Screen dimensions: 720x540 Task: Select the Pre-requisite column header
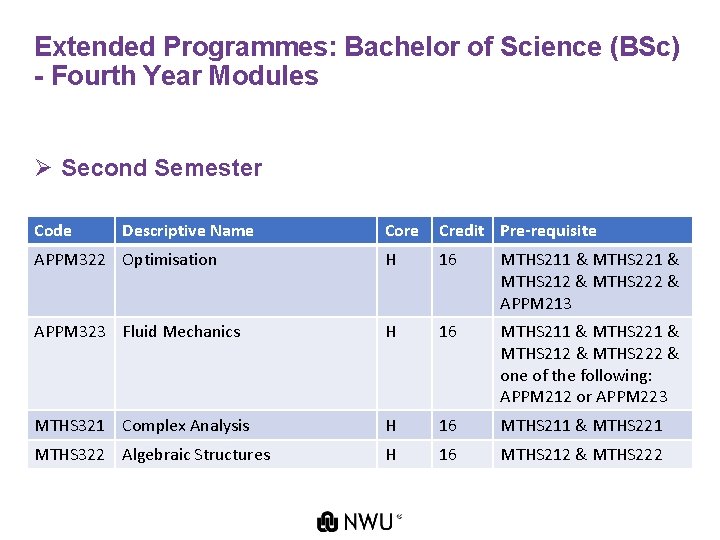tap(592, 230)
